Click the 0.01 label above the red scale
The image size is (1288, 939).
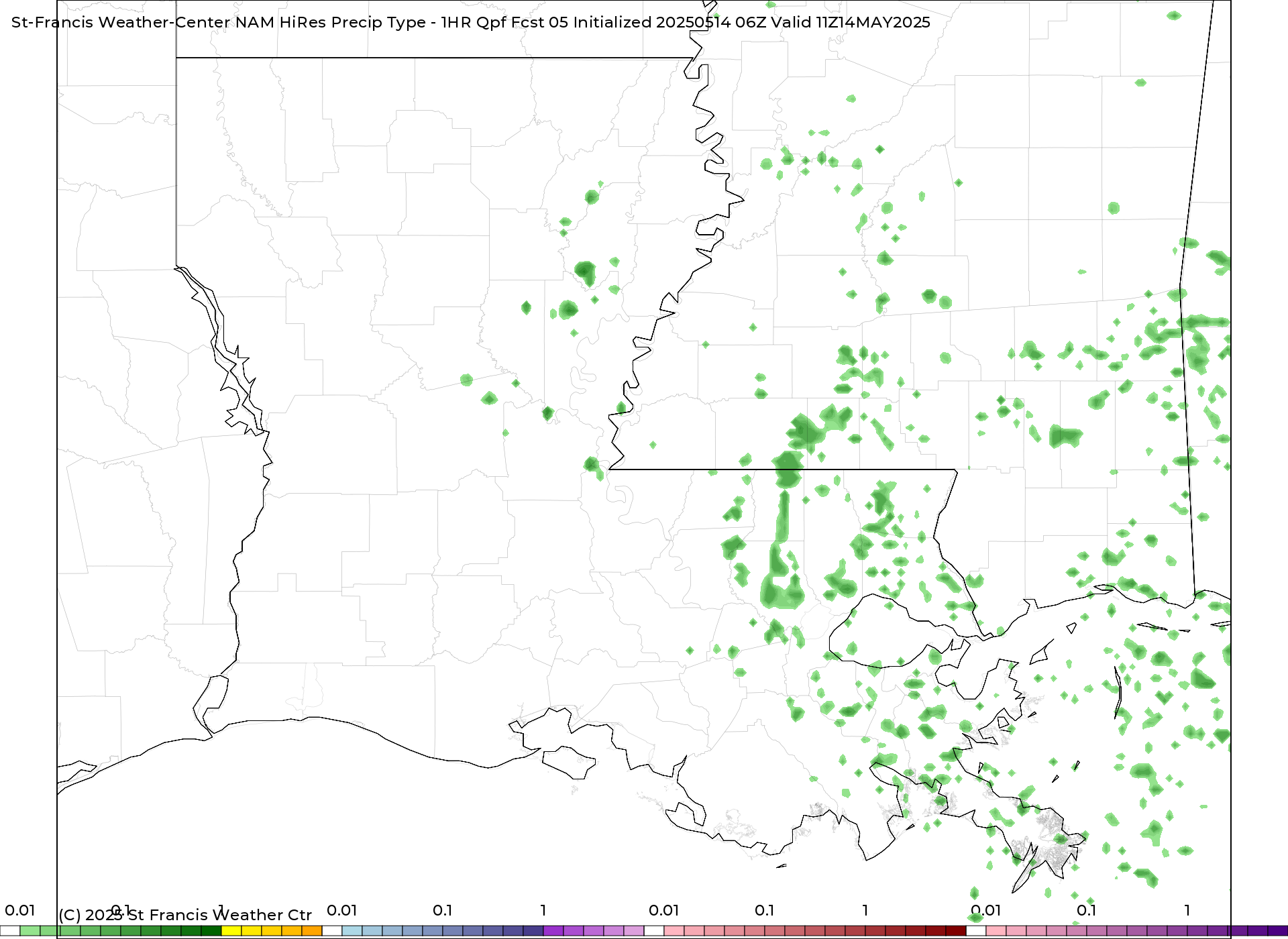(x=664, y=910)
